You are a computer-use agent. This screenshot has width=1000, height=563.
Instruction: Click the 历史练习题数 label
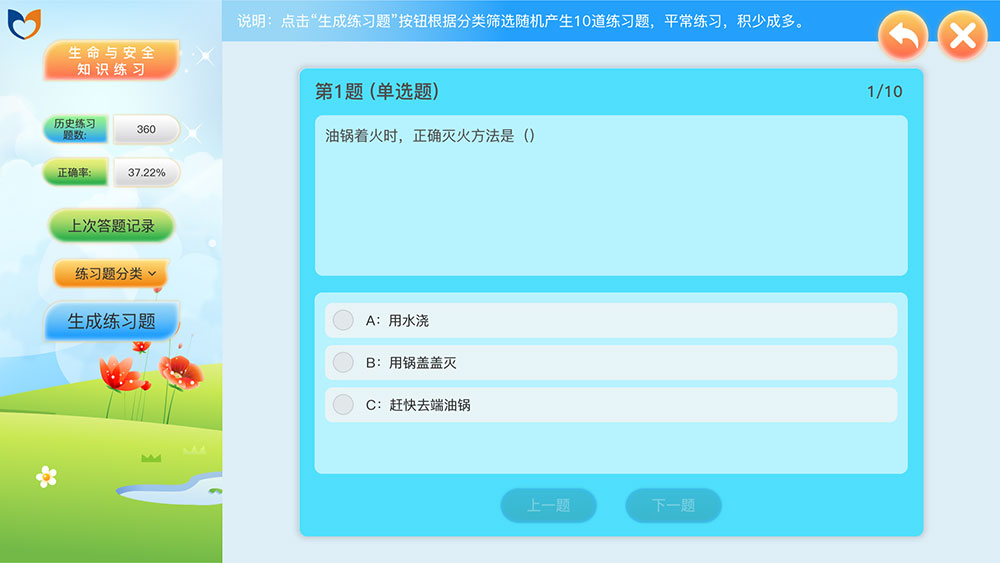[75, 129]
